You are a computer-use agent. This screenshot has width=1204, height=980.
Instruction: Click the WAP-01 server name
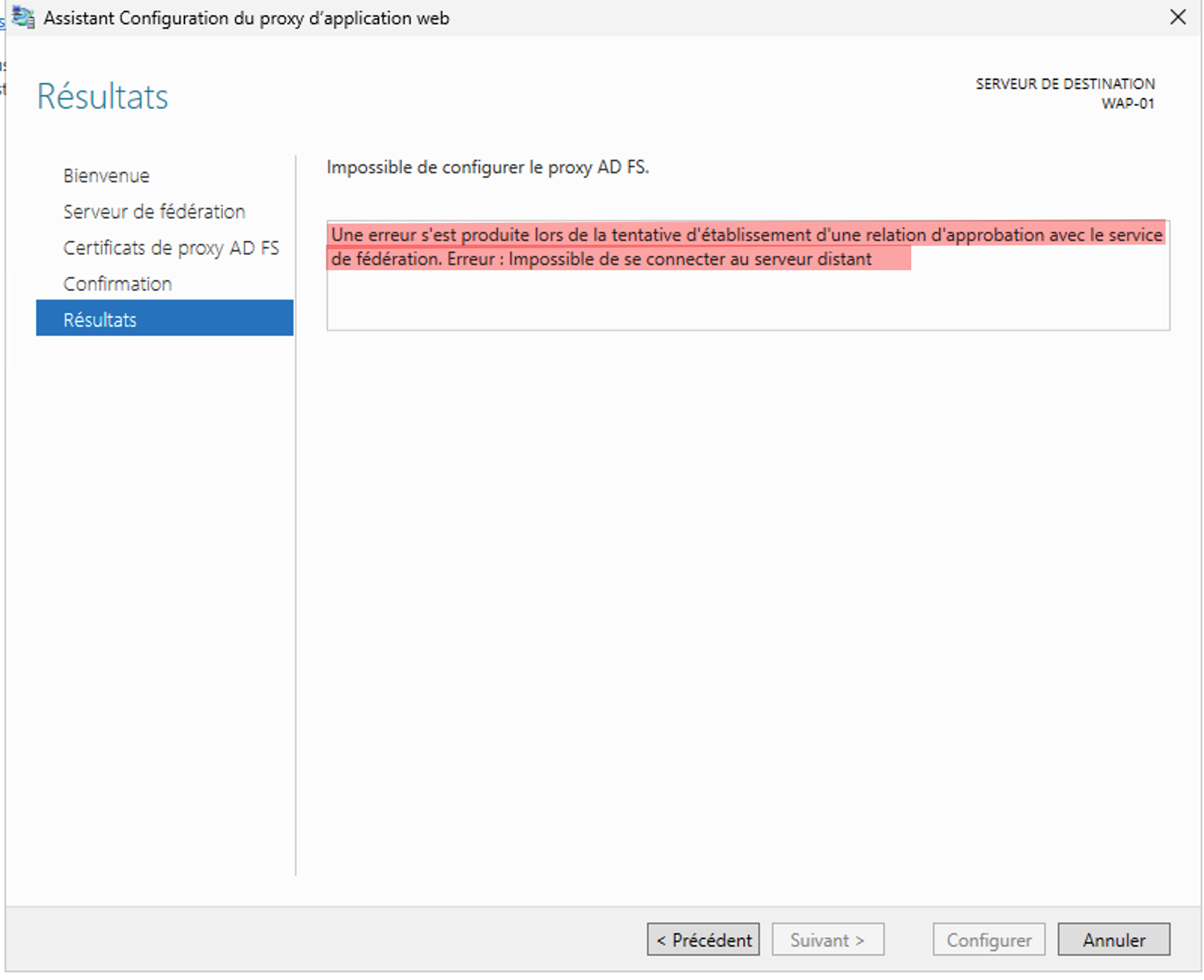pos(1127,104)
